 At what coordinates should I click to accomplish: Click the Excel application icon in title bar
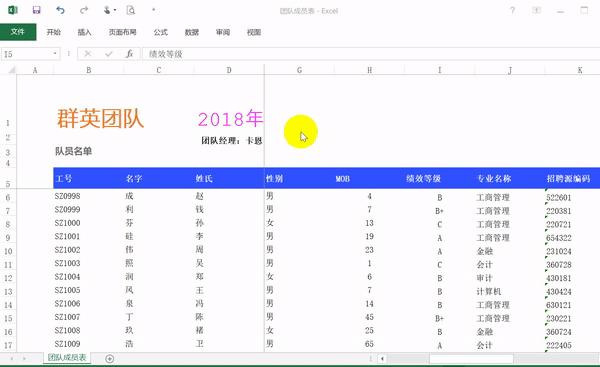(x=13, y=10)
